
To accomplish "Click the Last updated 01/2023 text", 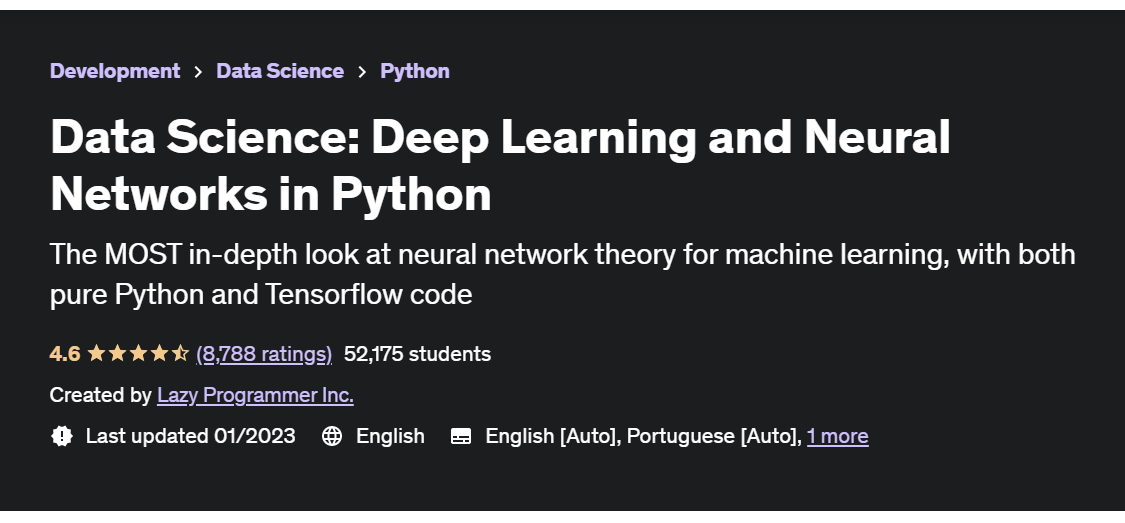I will click(190, 436).
